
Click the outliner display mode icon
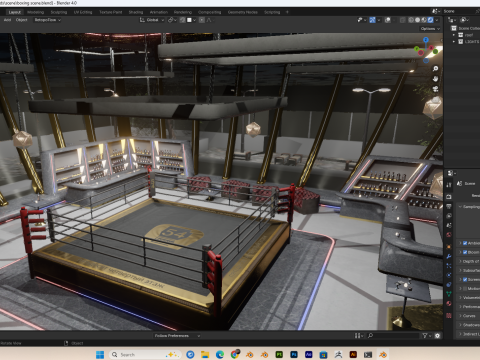point(464,20)
